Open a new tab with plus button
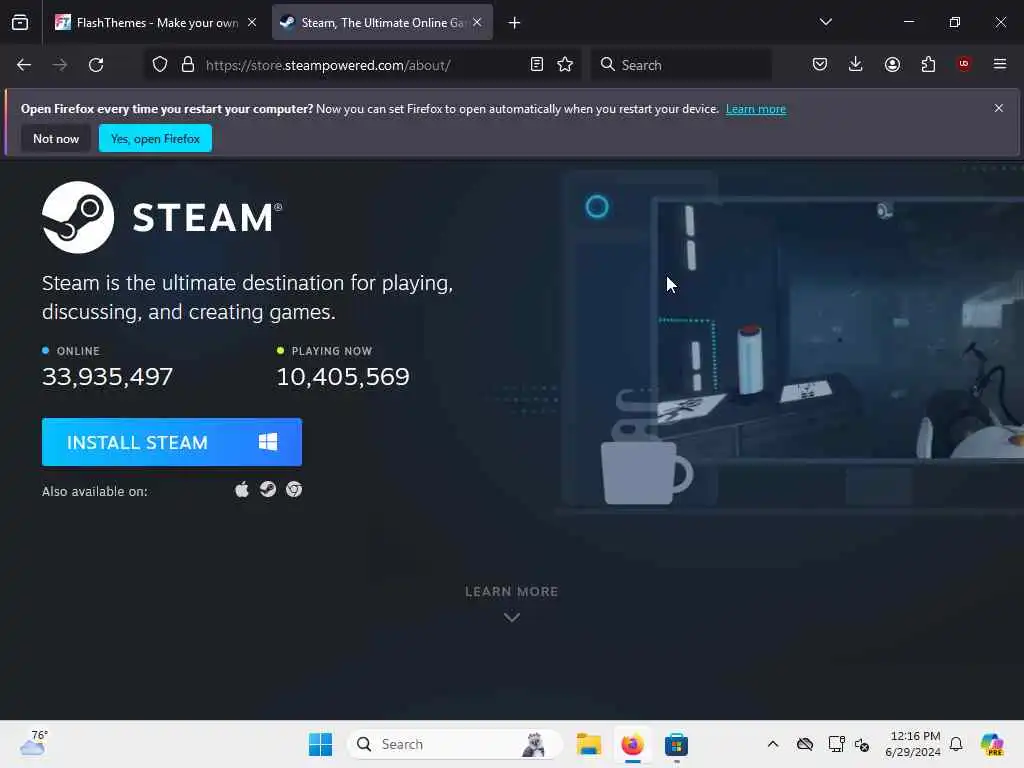Image resolution: width=1024 pixels, height=768 pixels. [x=515, y=23]
